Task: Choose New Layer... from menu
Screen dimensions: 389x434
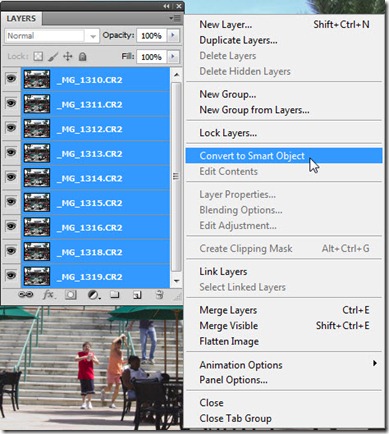Action: point(284,24)
